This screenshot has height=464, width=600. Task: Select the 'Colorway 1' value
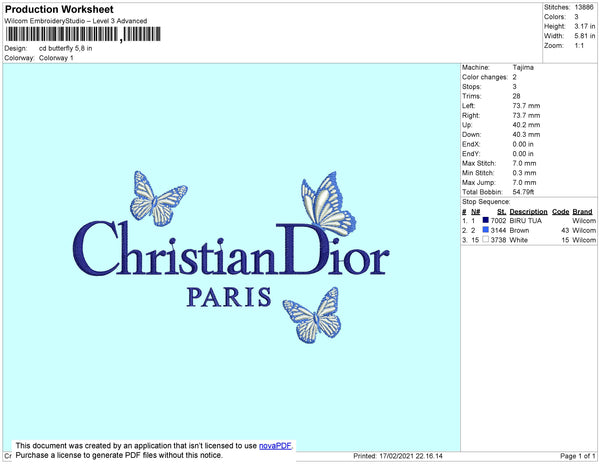click(56, 58)
